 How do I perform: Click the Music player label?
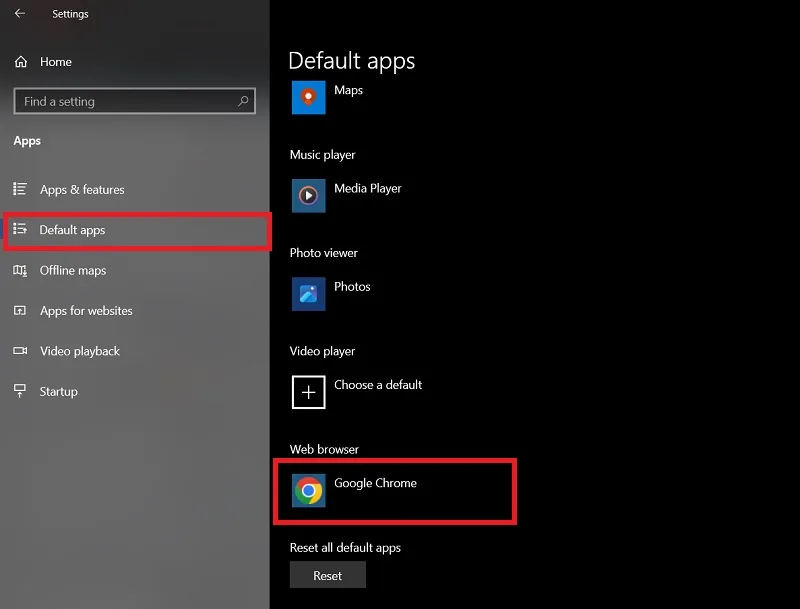pyautogui.click(x=322, y=155)
